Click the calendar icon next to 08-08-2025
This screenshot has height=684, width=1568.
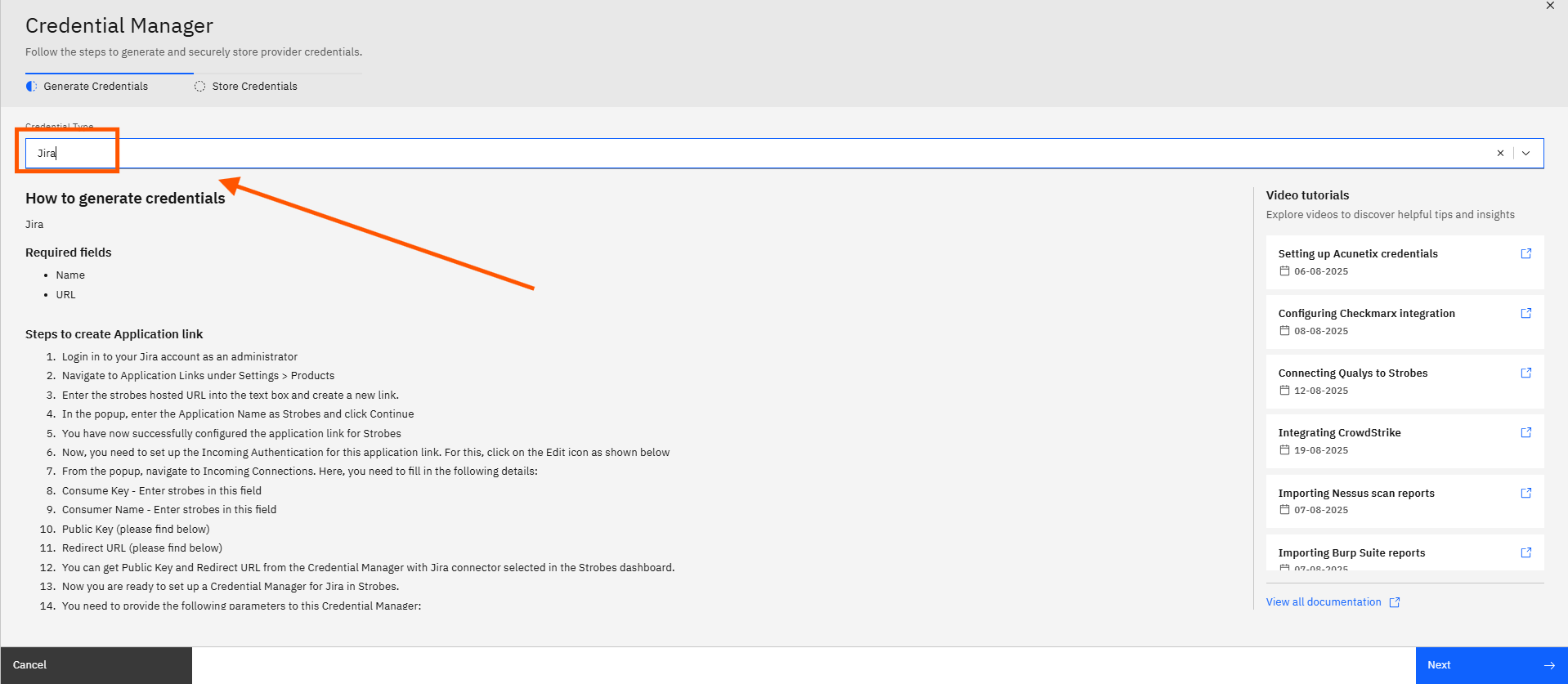click(x=1284, y=331)
